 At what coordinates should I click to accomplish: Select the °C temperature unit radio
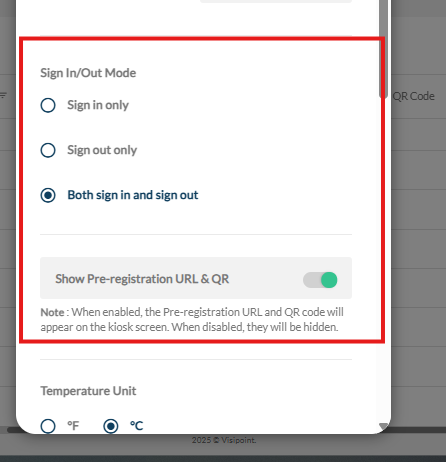click(x=111, y=426)
